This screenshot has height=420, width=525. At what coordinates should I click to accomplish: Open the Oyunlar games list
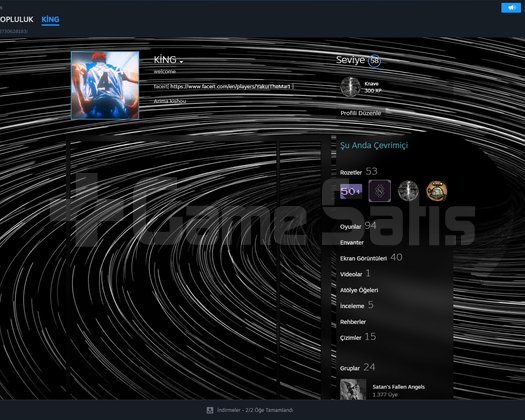[x=351, y=227]
